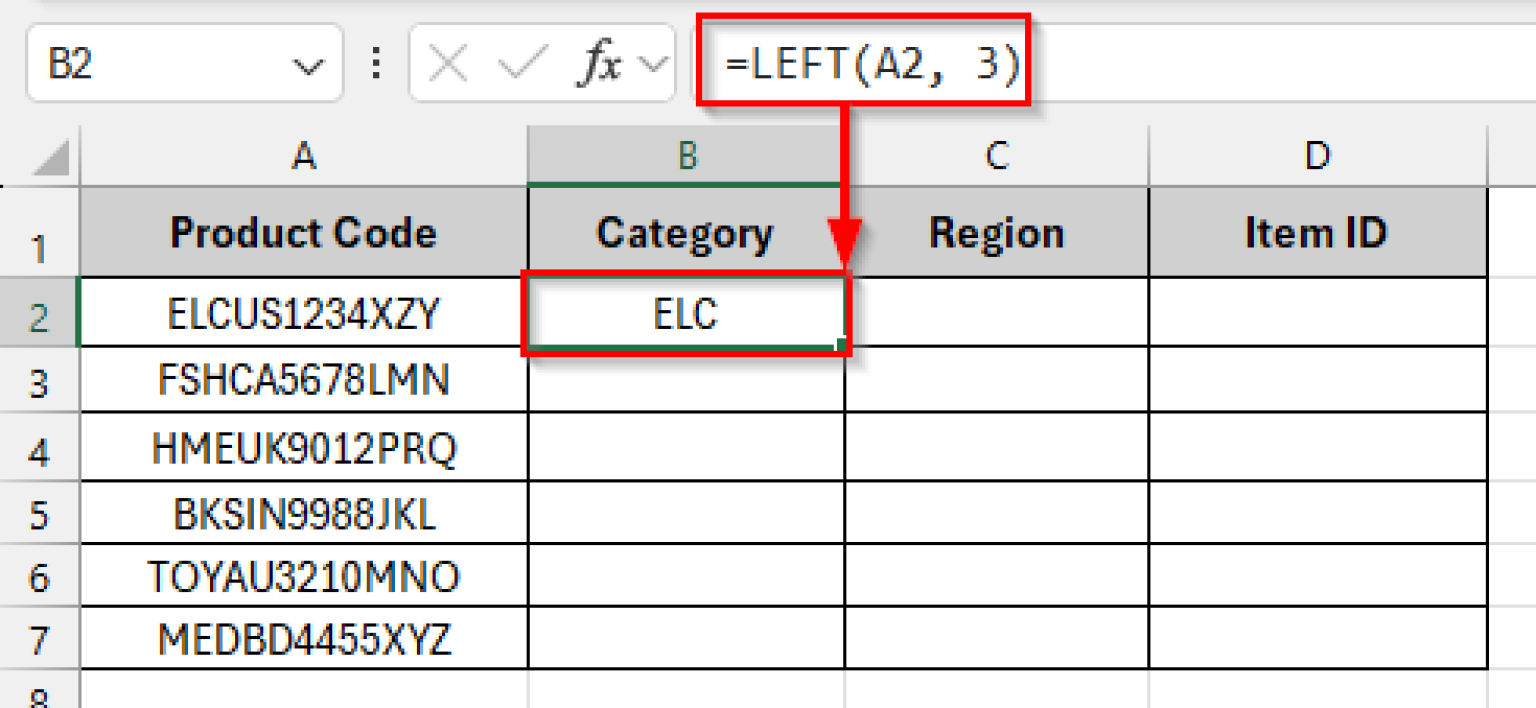The height and width of the screenshot is (708, 1536).
Task: Select row 2 header
Action: click(x=39, y=316)
